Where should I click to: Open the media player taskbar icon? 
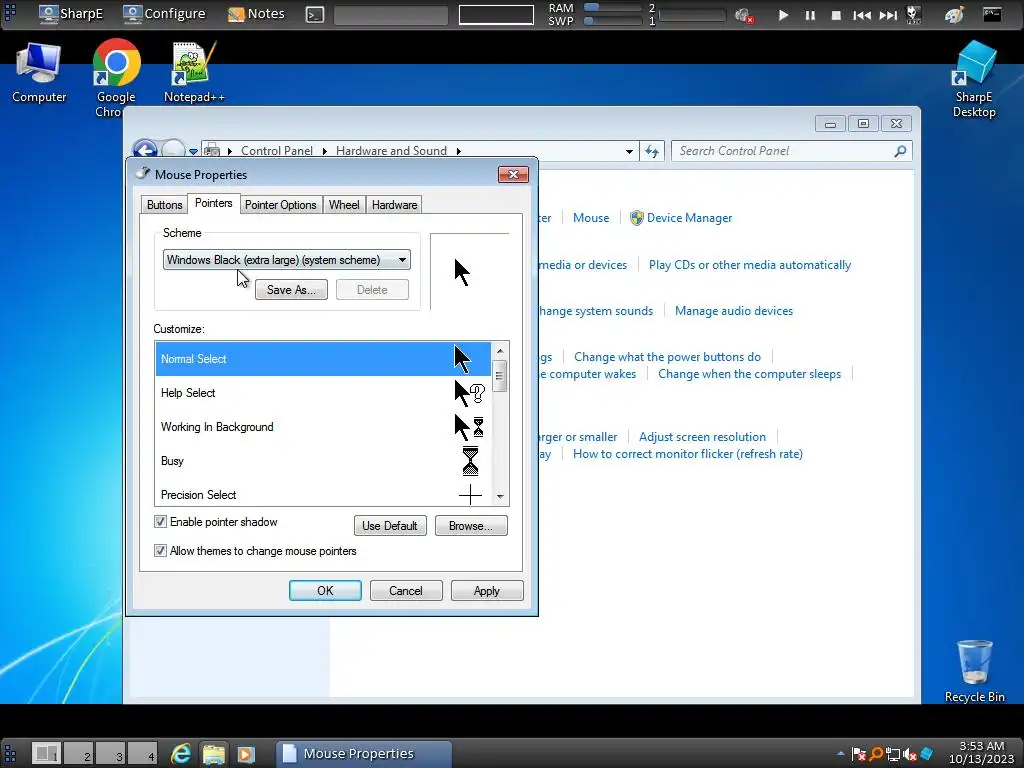[246, 754]
